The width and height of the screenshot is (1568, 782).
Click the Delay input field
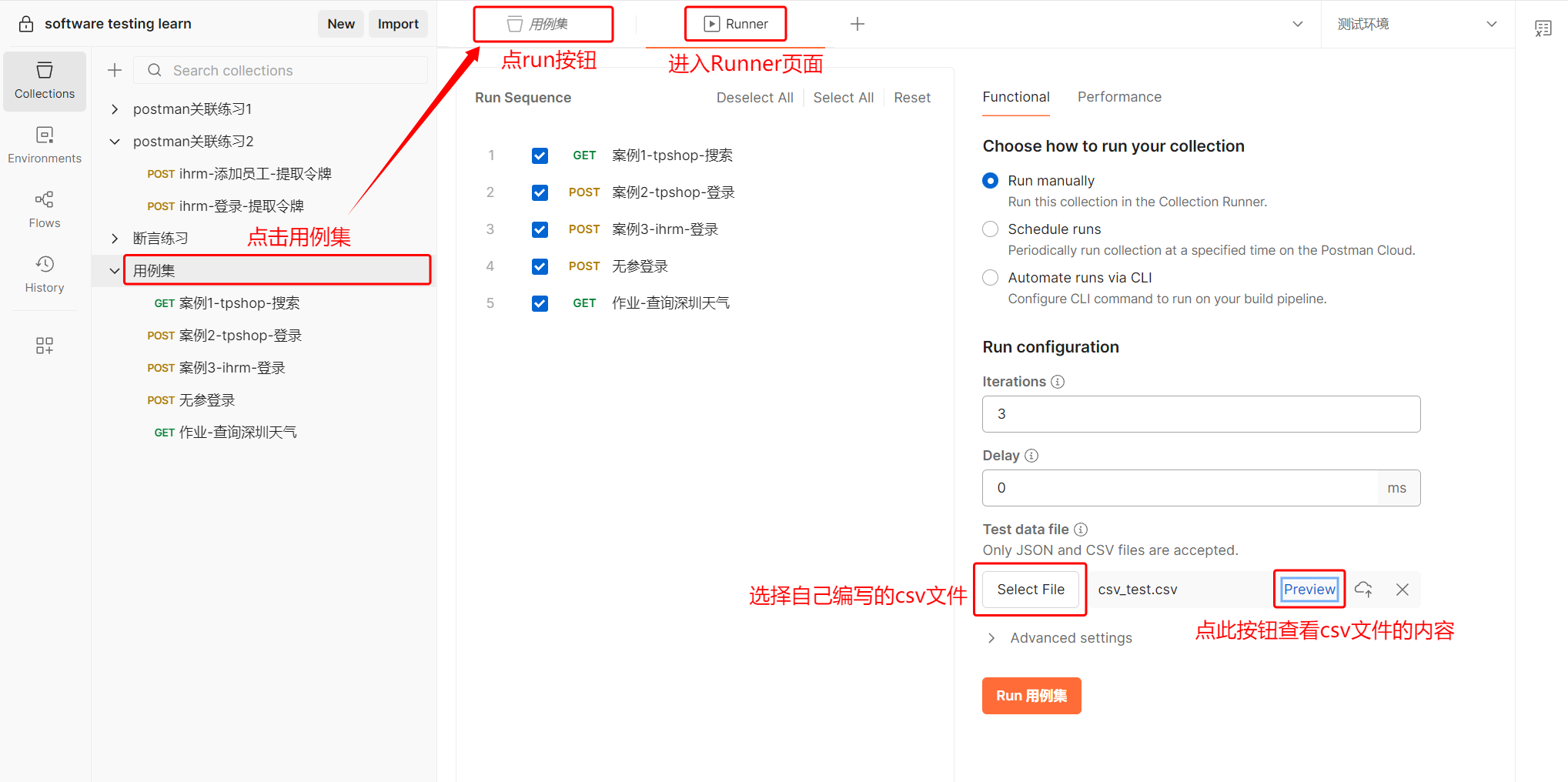click(x=1180, y=488)
